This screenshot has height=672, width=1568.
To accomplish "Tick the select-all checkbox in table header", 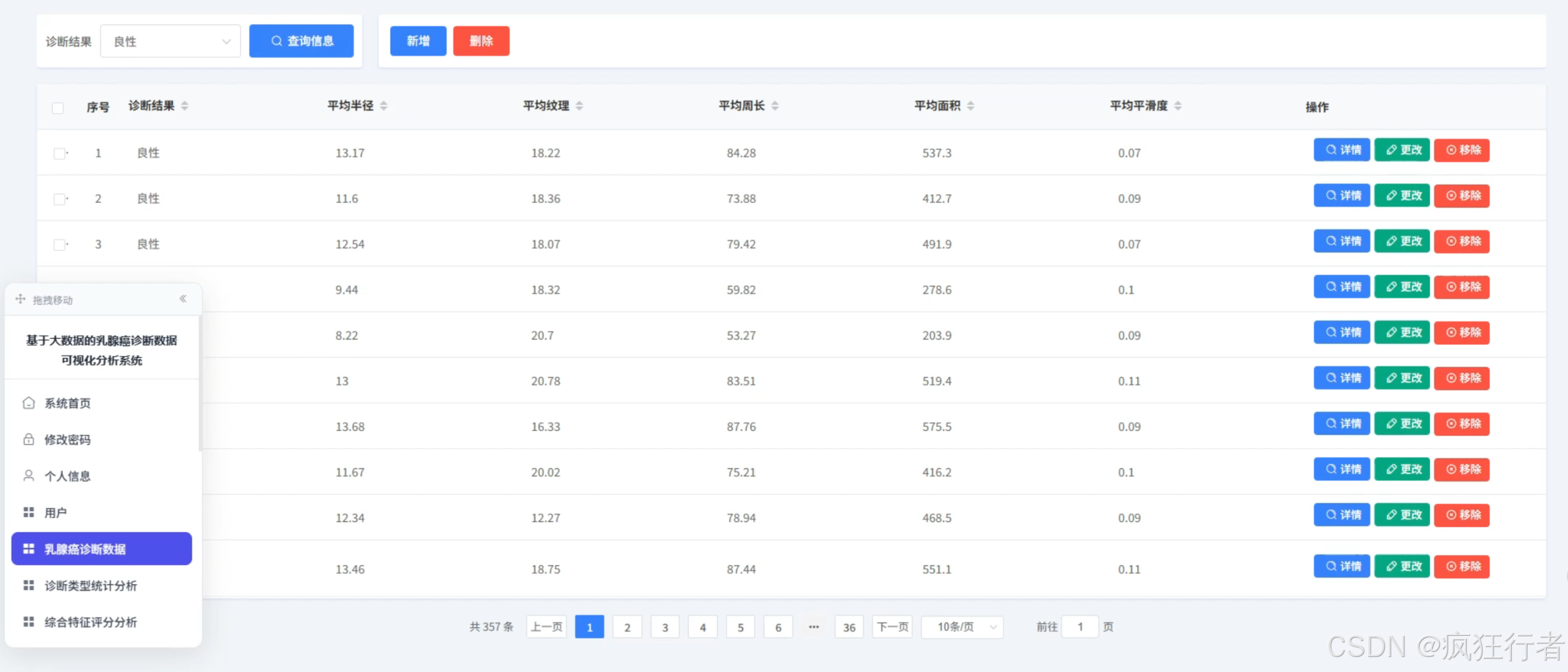I will pyautogui.click(x=58, y=108).
